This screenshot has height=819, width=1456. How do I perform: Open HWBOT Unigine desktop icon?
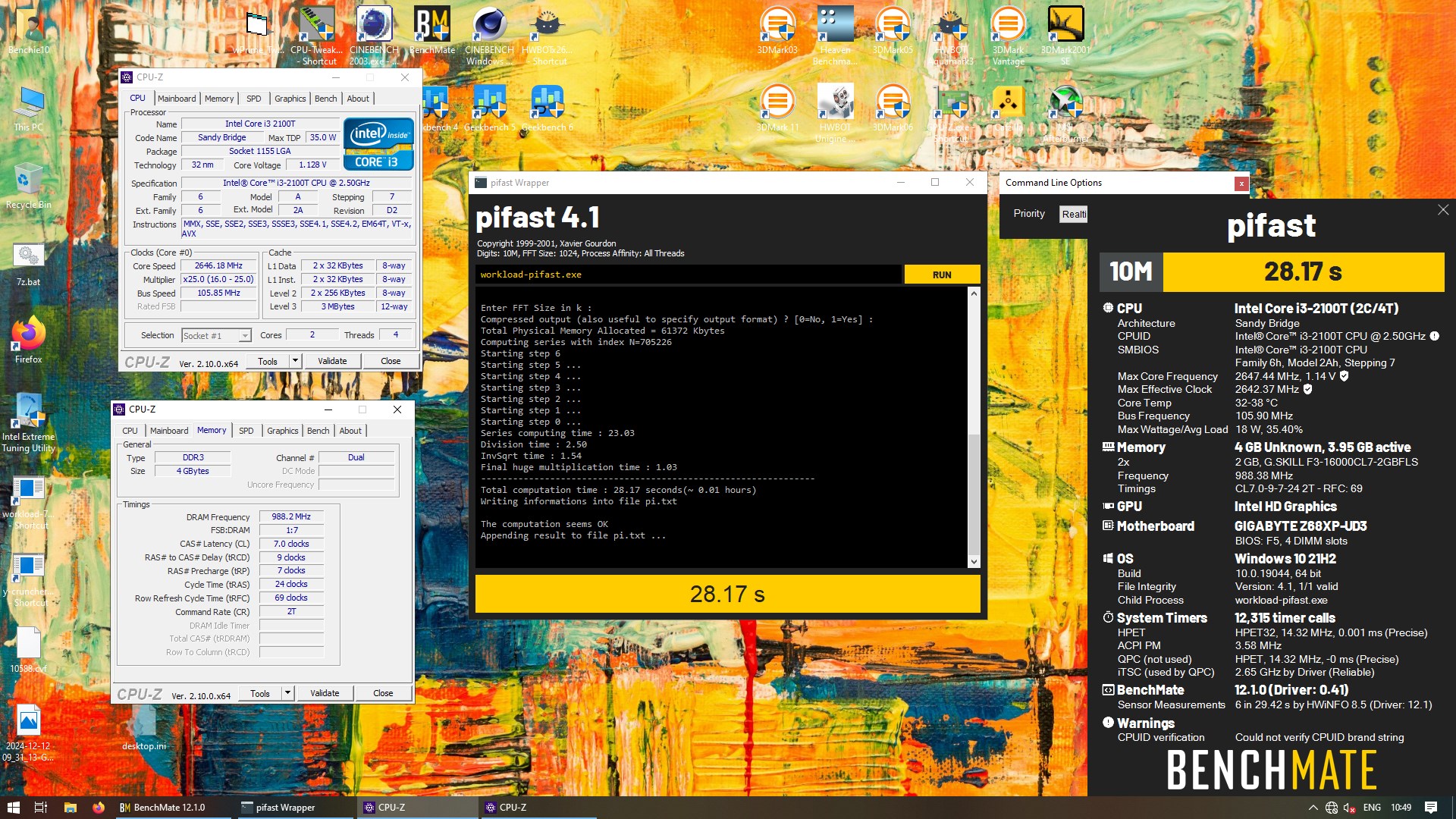point(835,113)
